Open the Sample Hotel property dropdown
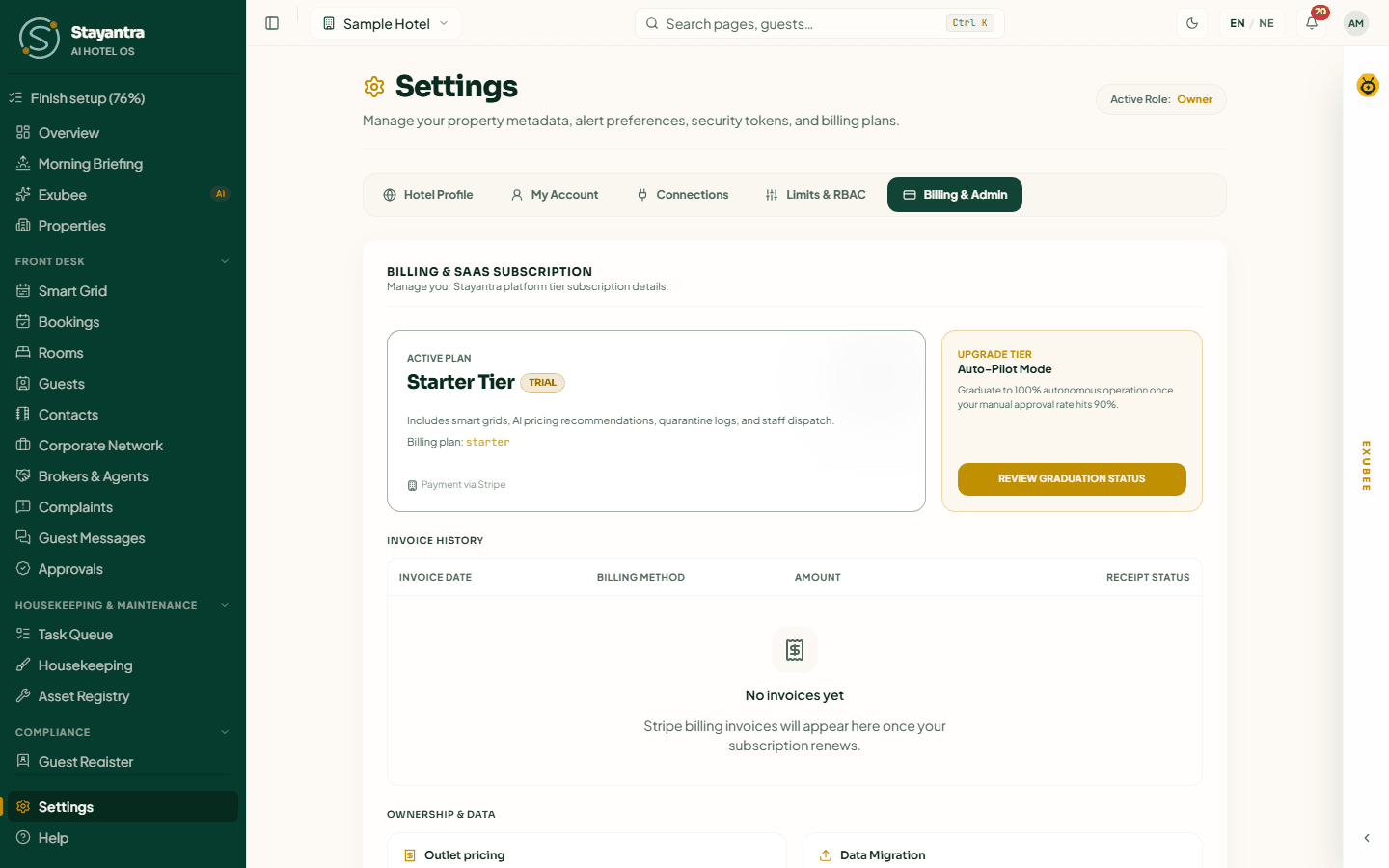Screen dimensions: 1389x868 coord(386,23)
